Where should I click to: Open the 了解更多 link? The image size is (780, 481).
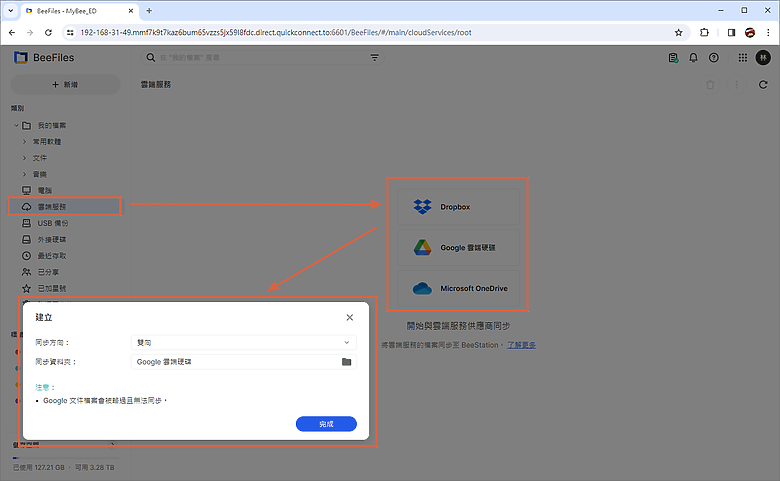pos(521,345)
